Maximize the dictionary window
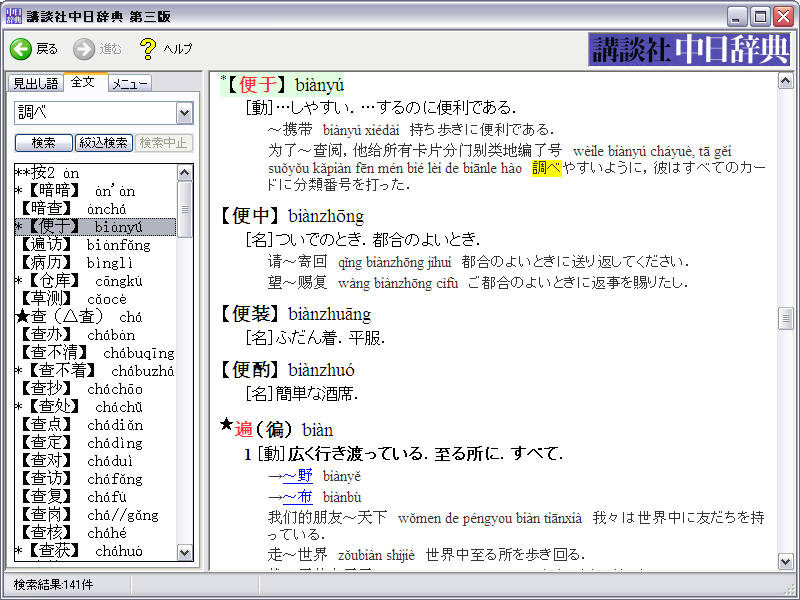The width and height of the screenshot is (800, 600). click(760, 17)
